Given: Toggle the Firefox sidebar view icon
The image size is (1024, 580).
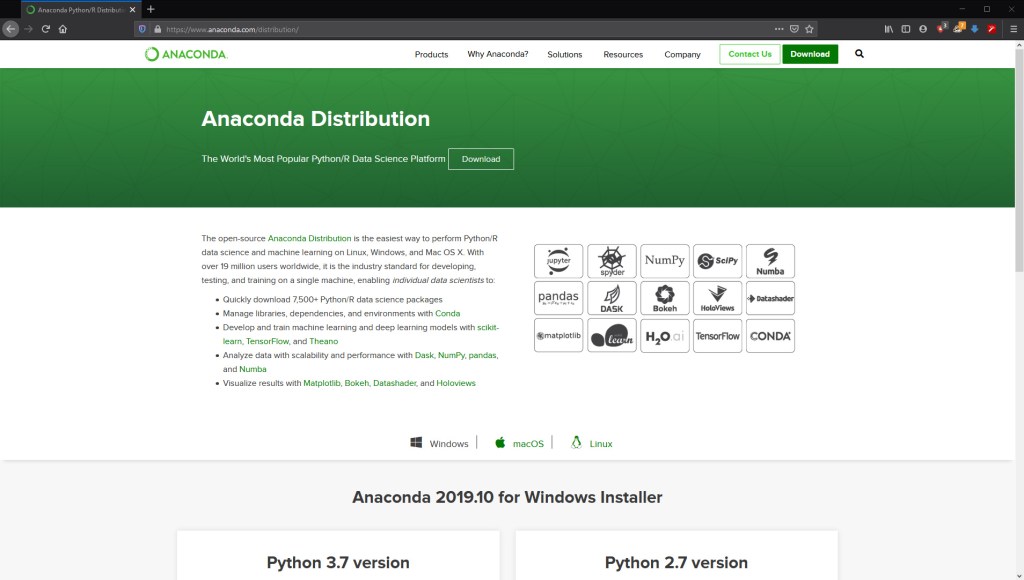Looking at the screenshot, I should point(906,29).
